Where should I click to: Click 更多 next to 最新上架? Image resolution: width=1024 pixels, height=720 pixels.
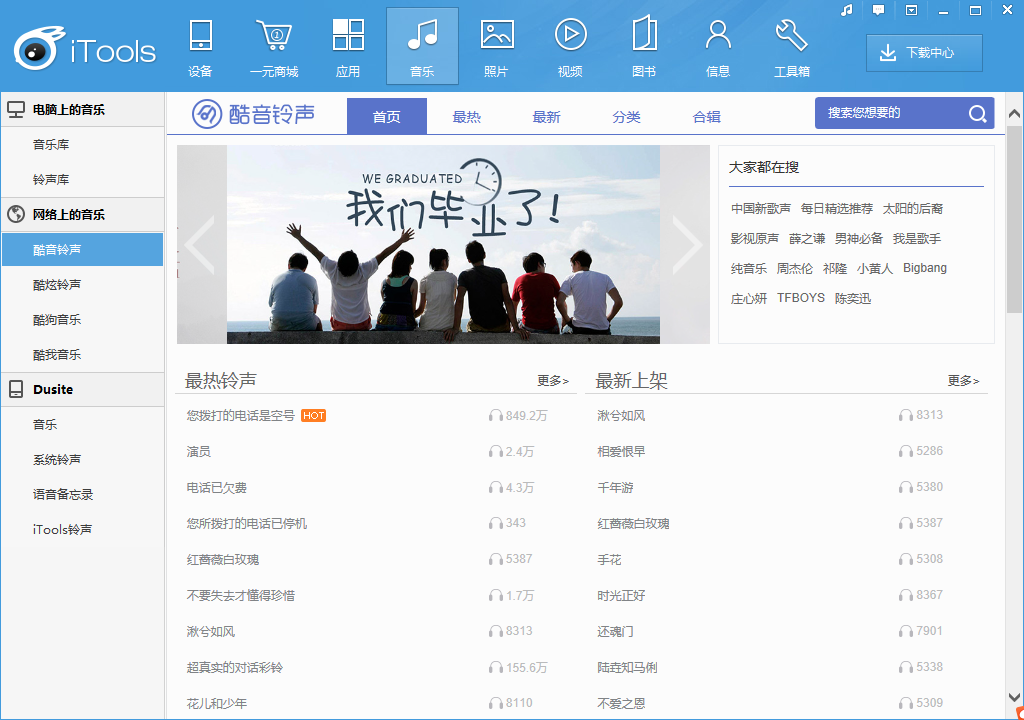click(963, 381)
